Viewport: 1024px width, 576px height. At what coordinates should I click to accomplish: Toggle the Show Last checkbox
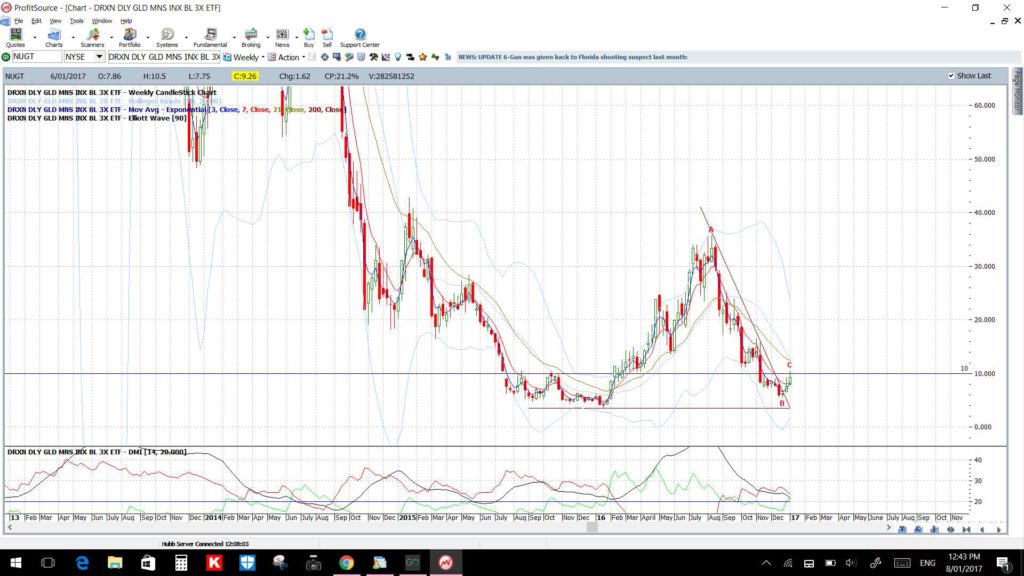click(x=951, y=76)
